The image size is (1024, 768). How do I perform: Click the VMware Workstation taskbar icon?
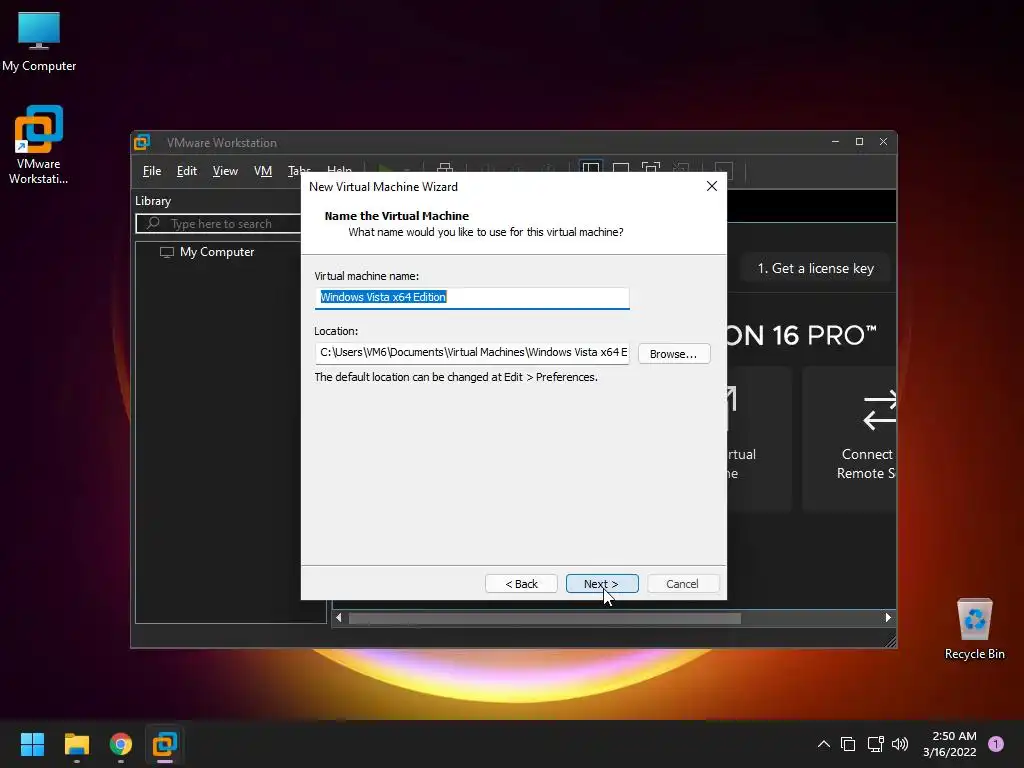point(165,744)
